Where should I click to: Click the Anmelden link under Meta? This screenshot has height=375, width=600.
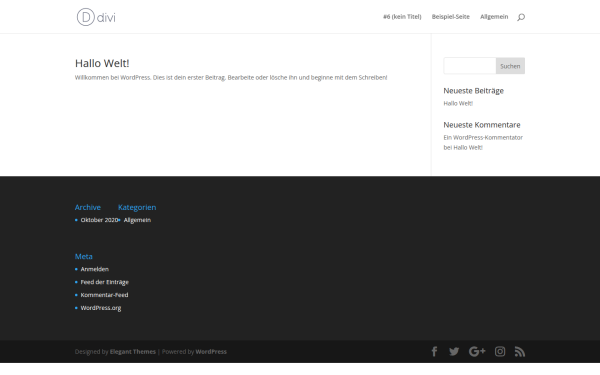(95, 269)
